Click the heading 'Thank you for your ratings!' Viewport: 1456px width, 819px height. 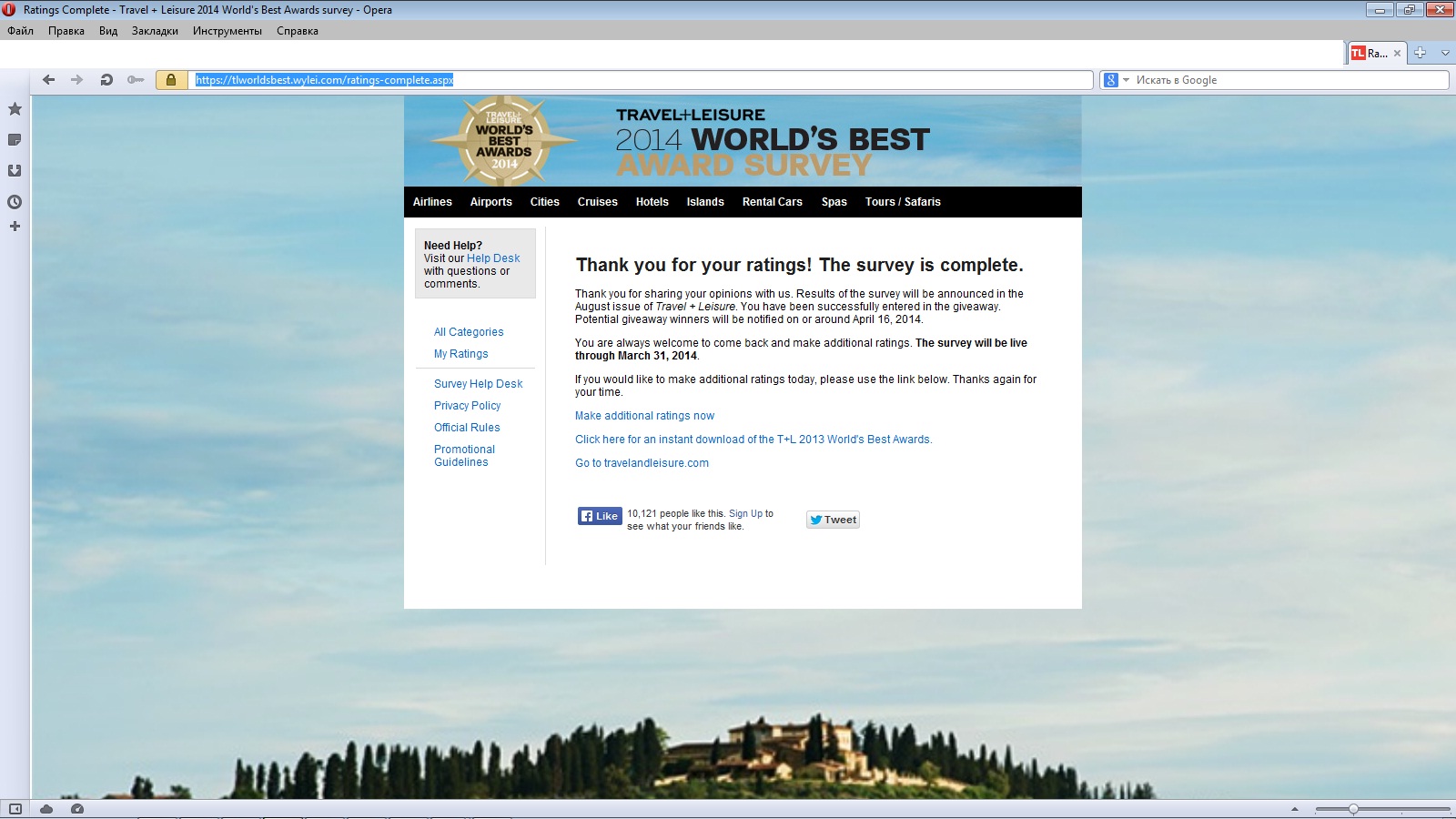point(694,265)
